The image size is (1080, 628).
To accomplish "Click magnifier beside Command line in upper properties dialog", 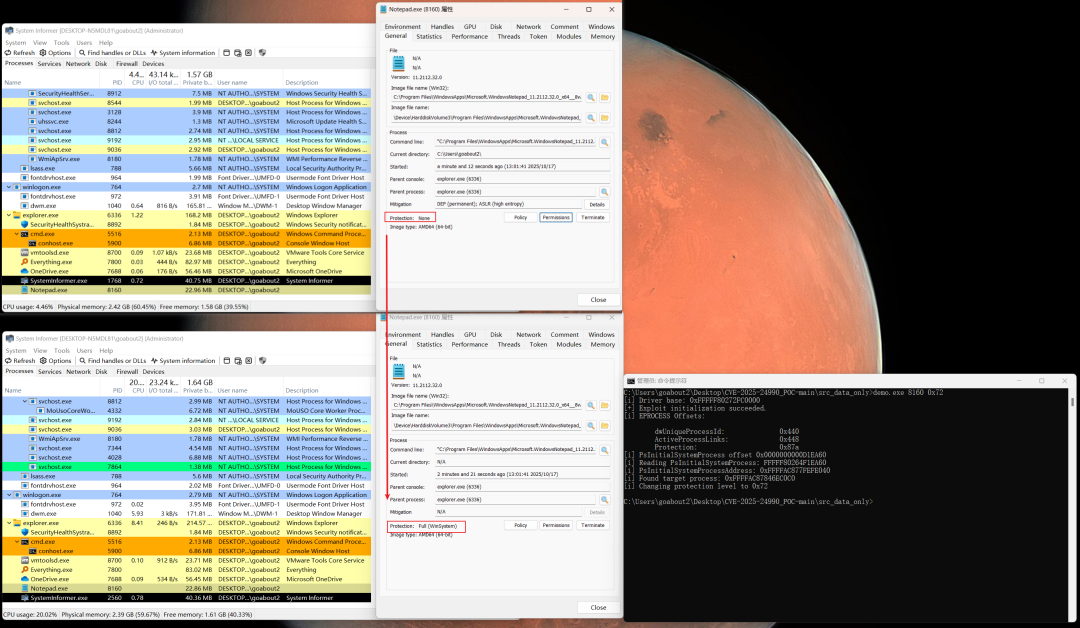I will pos(605,141).
